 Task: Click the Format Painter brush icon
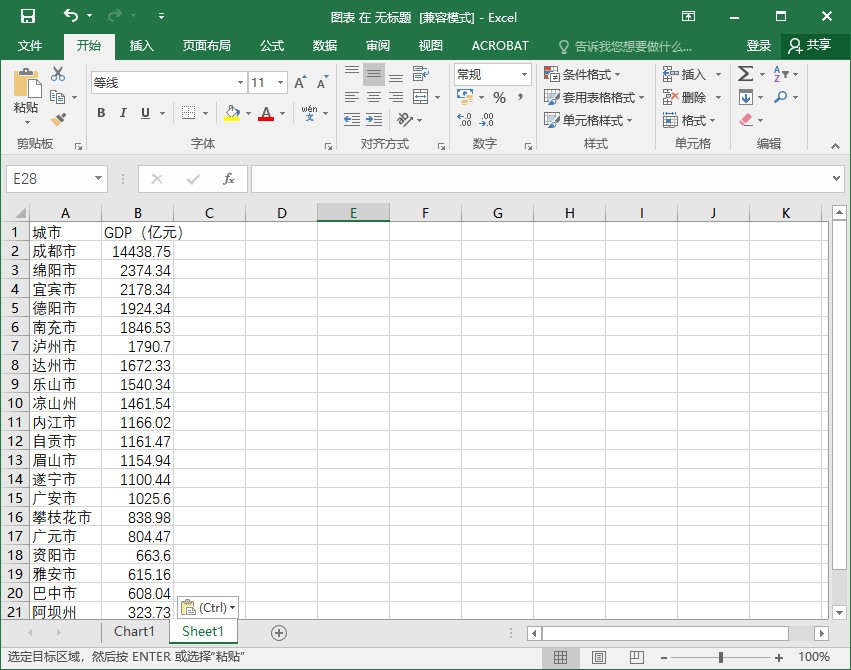click(x=58, y=120)
